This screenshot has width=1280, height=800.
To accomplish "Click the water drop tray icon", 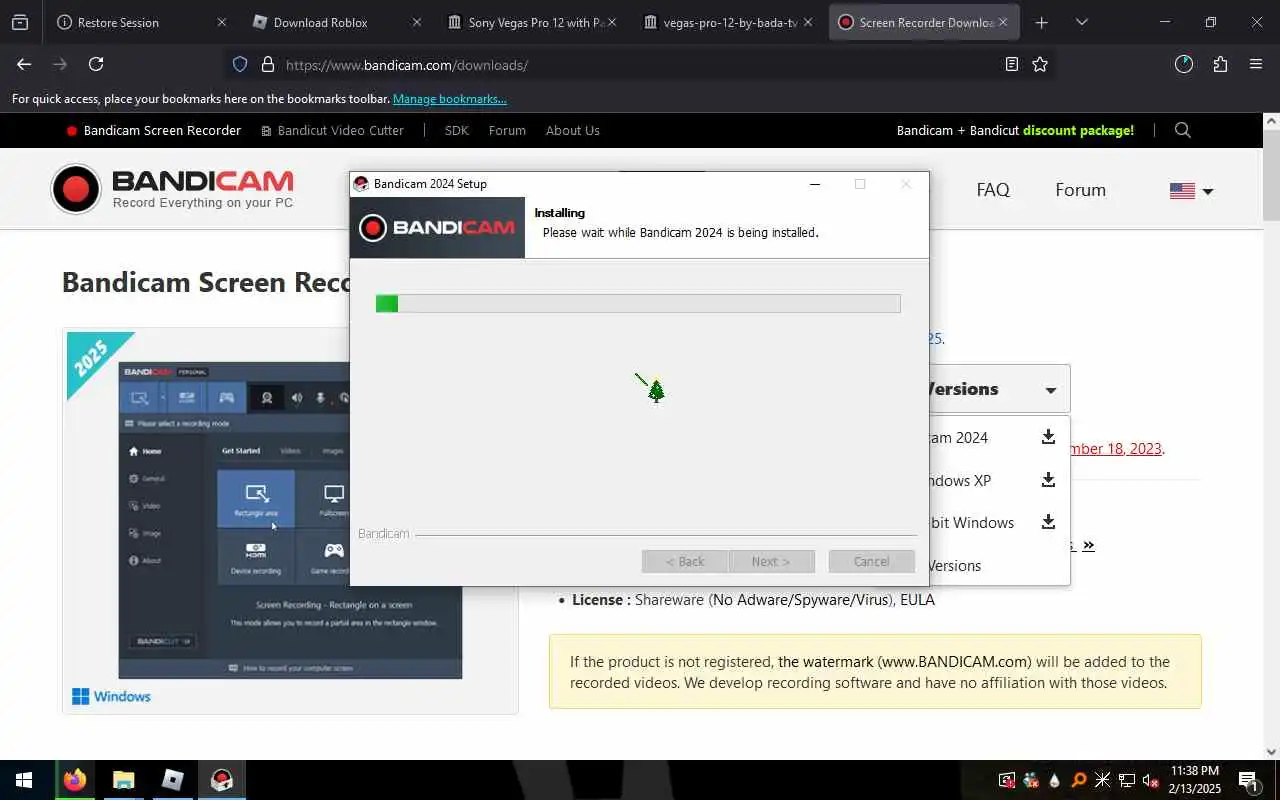I will (x=1054, y=780).
